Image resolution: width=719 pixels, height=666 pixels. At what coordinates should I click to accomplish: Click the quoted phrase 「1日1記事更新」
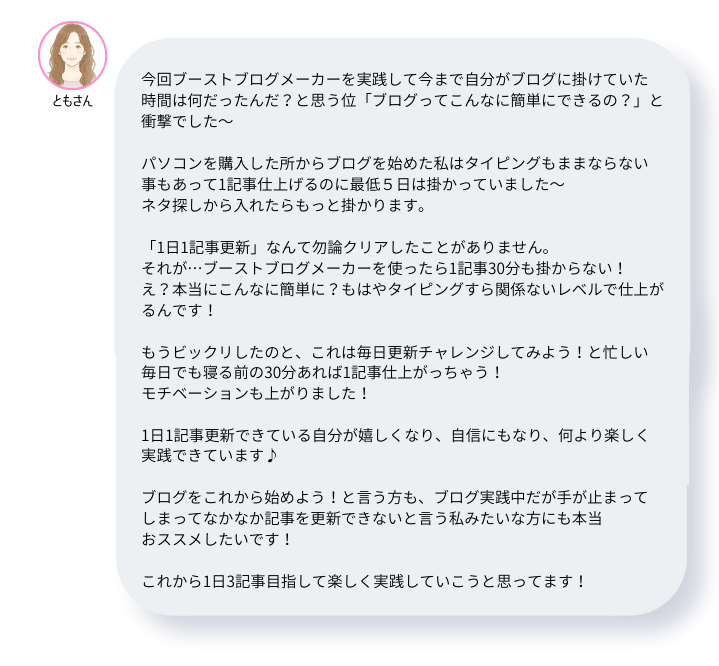(202, 247)
